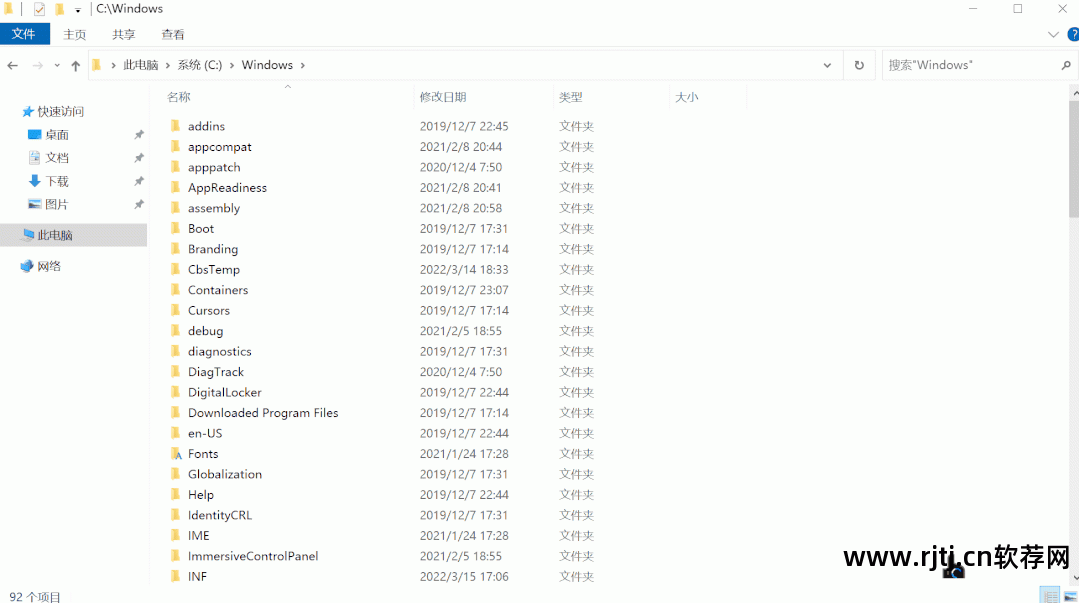Select the INF folder name

tap(197, 577)
